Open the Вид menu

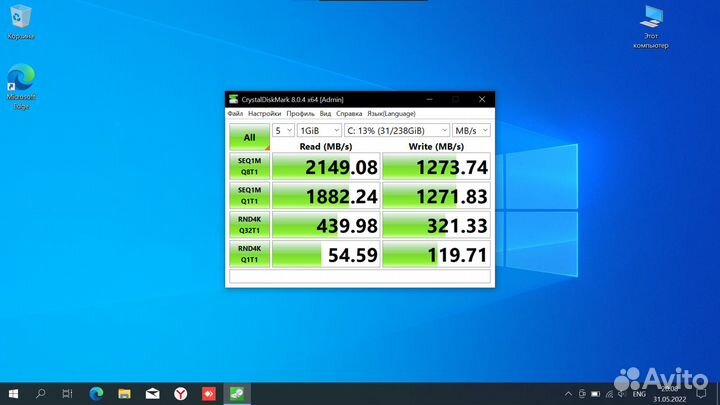325,113
